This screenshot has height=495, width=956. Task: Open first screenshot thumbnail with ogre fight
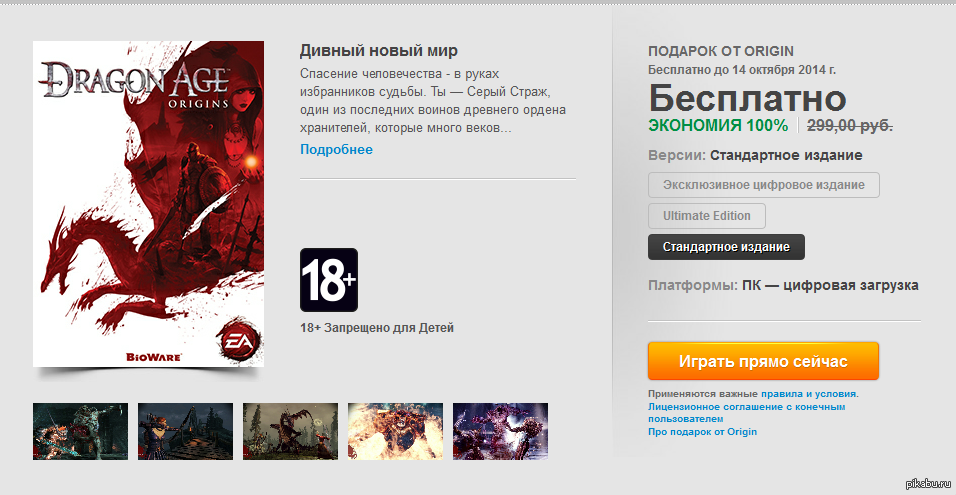(80, 431)
